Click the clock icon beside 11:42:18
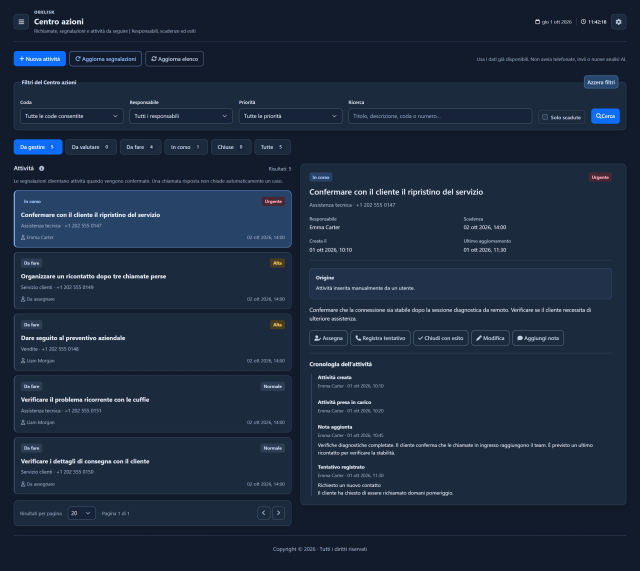The width and height of the screenshot is (640, 571). tap(583, 22)
